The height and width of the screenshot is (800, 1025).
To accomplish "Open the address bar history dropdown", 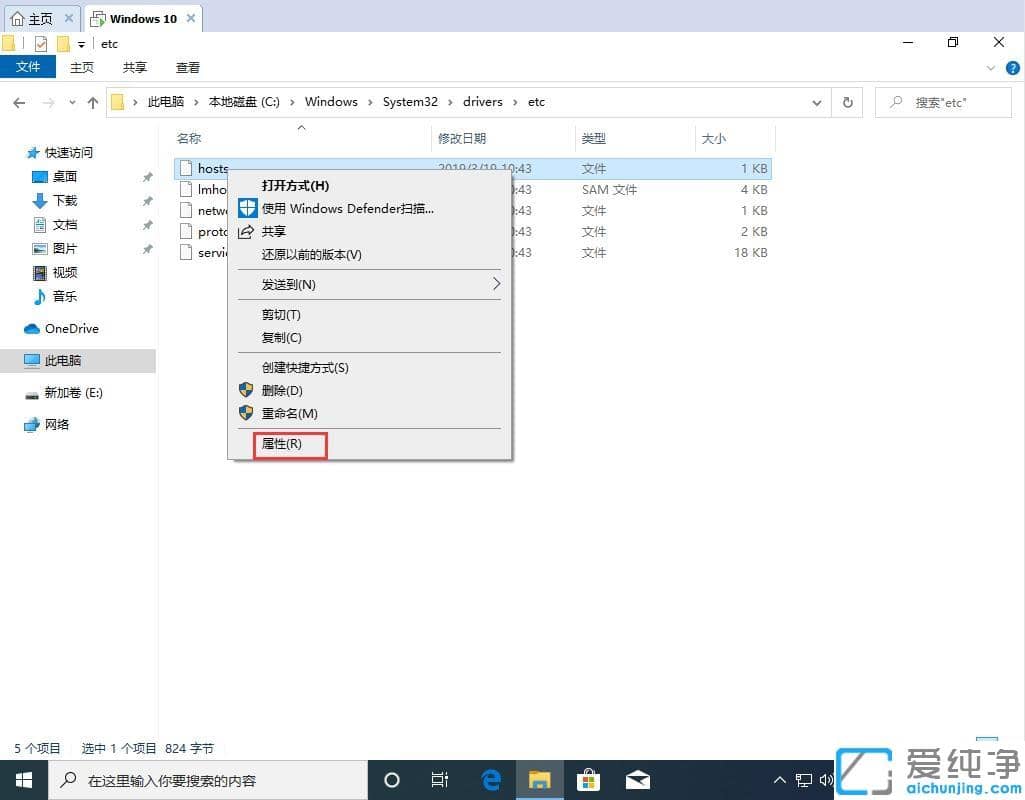I will pyautogui.click(x=816, y=101).
